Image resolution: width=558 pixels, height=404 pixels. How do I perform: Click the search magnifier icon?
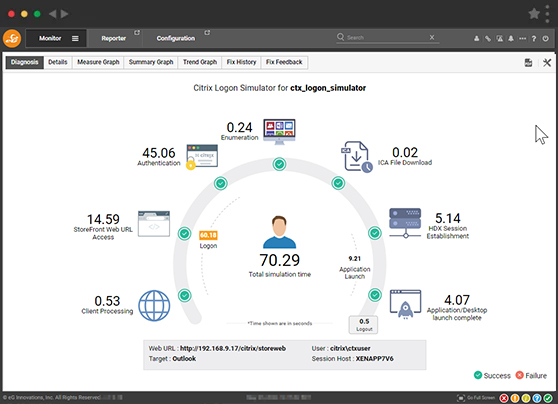pyautogui.click(x=341, y=37)
